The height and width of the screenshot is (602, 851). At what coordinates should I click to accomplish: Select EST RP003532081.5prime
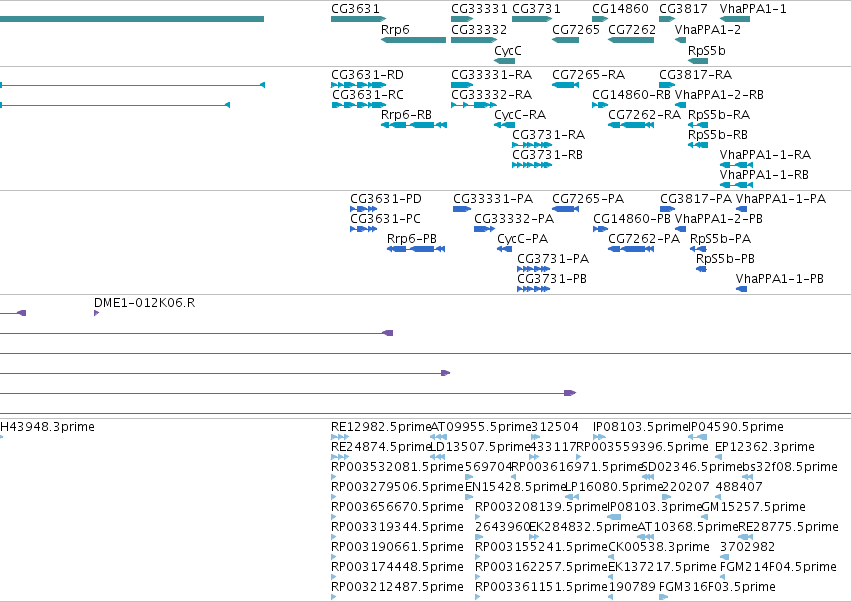pos(397,466)
